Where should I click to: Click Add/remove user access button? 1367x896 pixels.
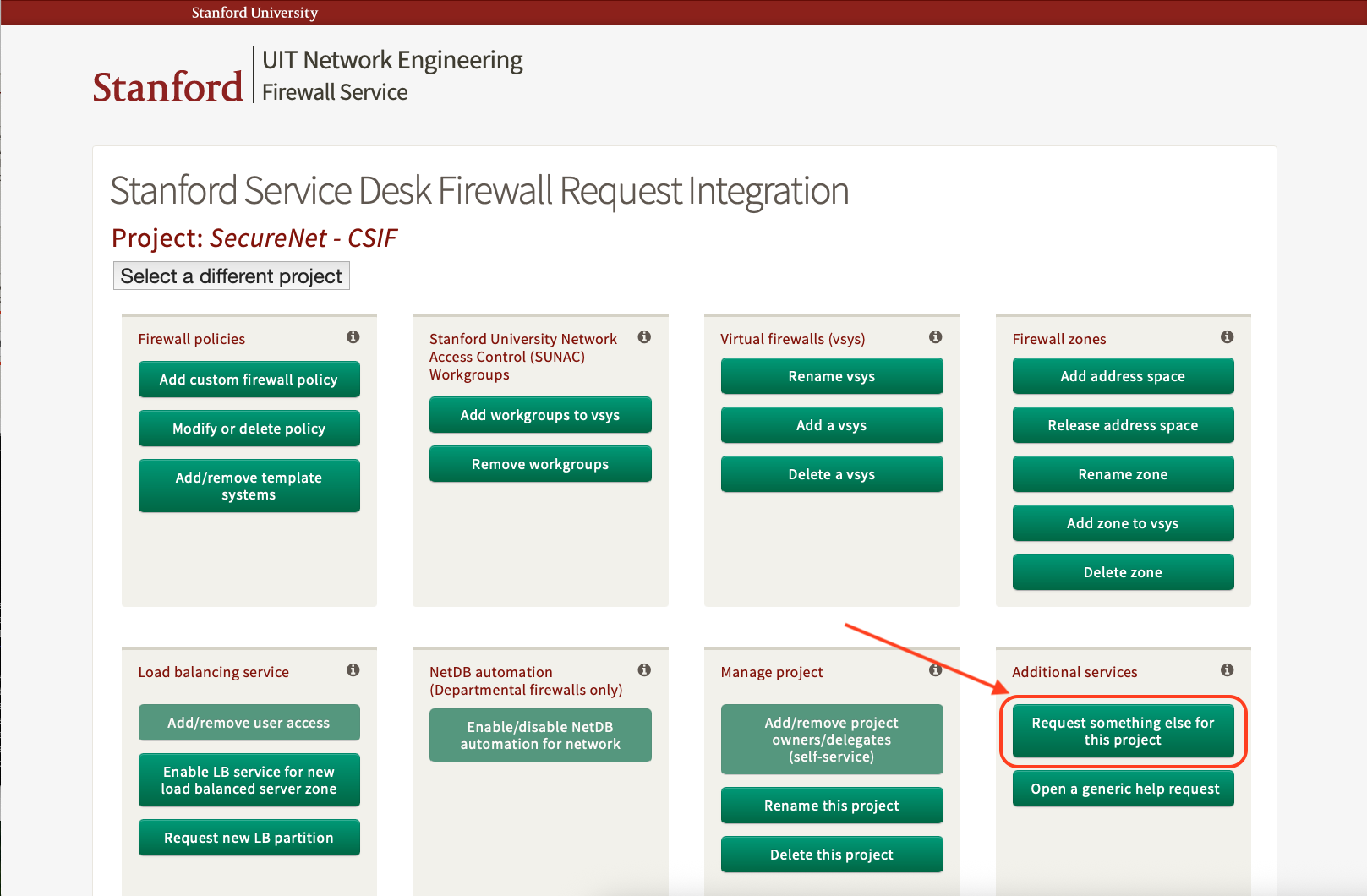[x=249, y=723]
